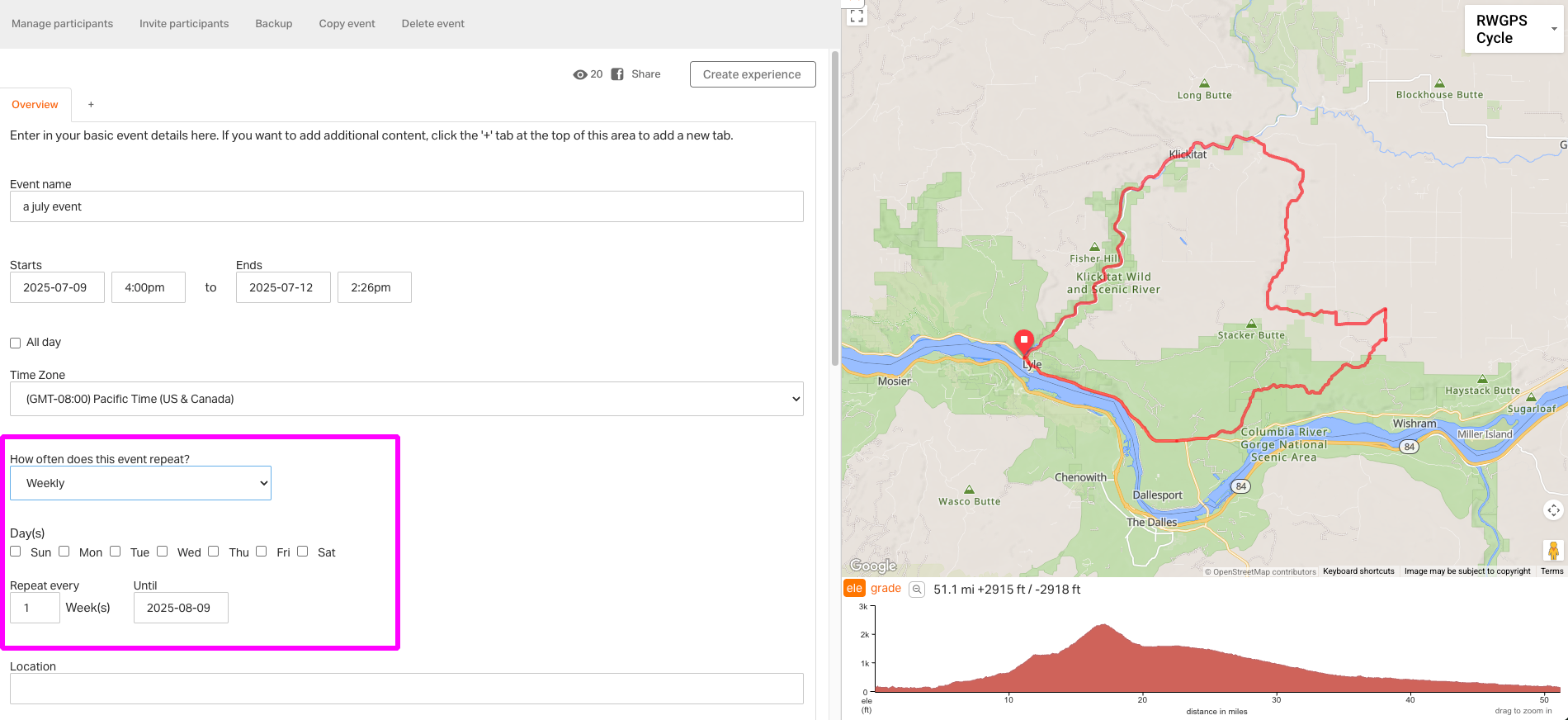Viewport: 1568px width, 720px height.
Task: Select the orange ele badge
Action: 854,589
